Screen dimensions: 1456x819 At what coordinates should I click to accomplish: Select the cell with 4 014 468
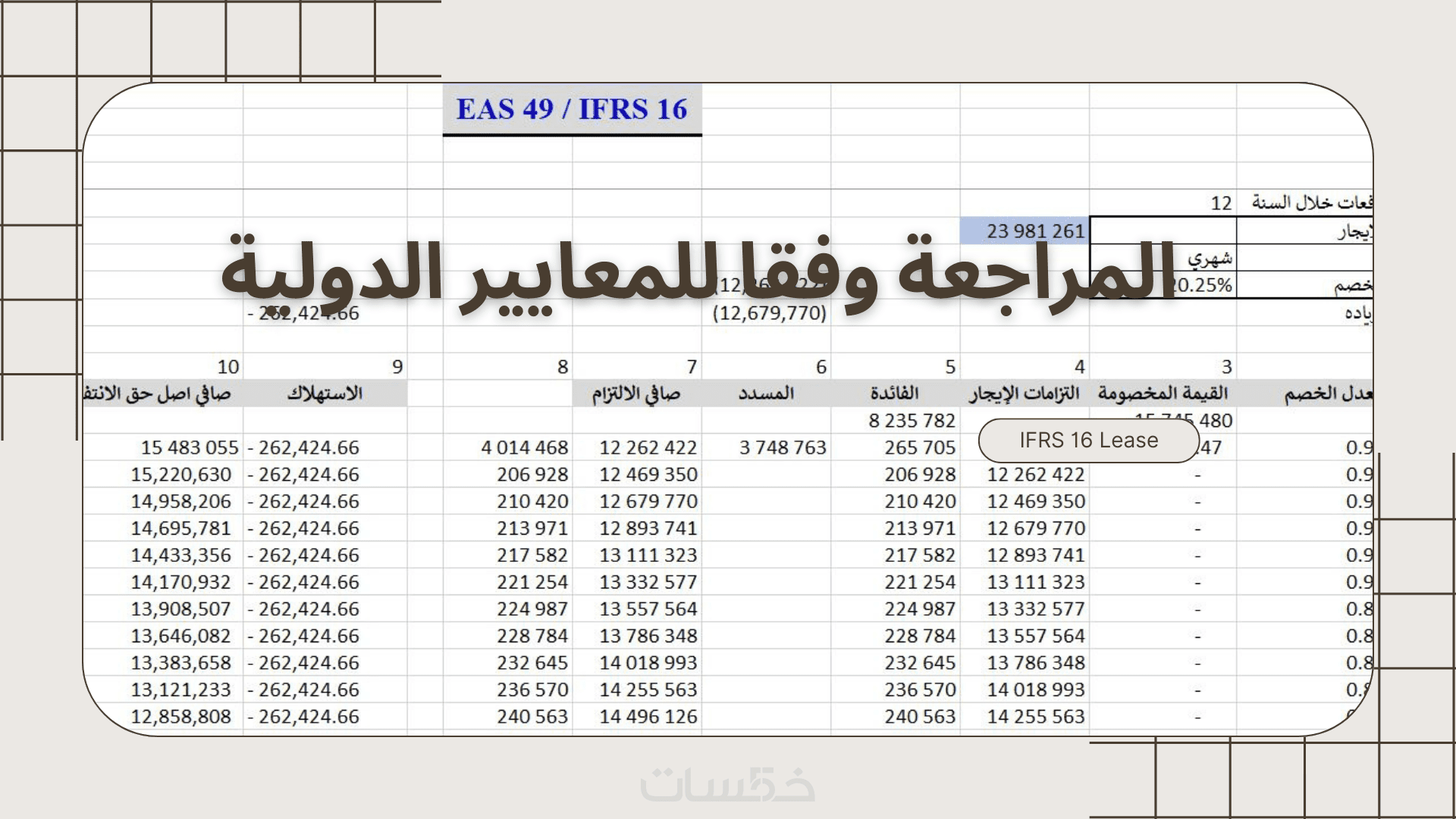525,448
